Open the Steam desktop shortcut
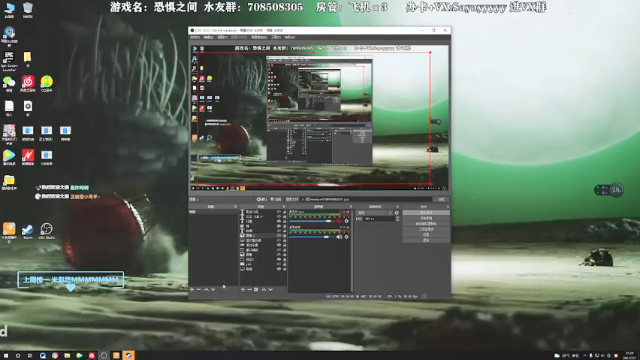640x360 pixels. tap(27, 231)
